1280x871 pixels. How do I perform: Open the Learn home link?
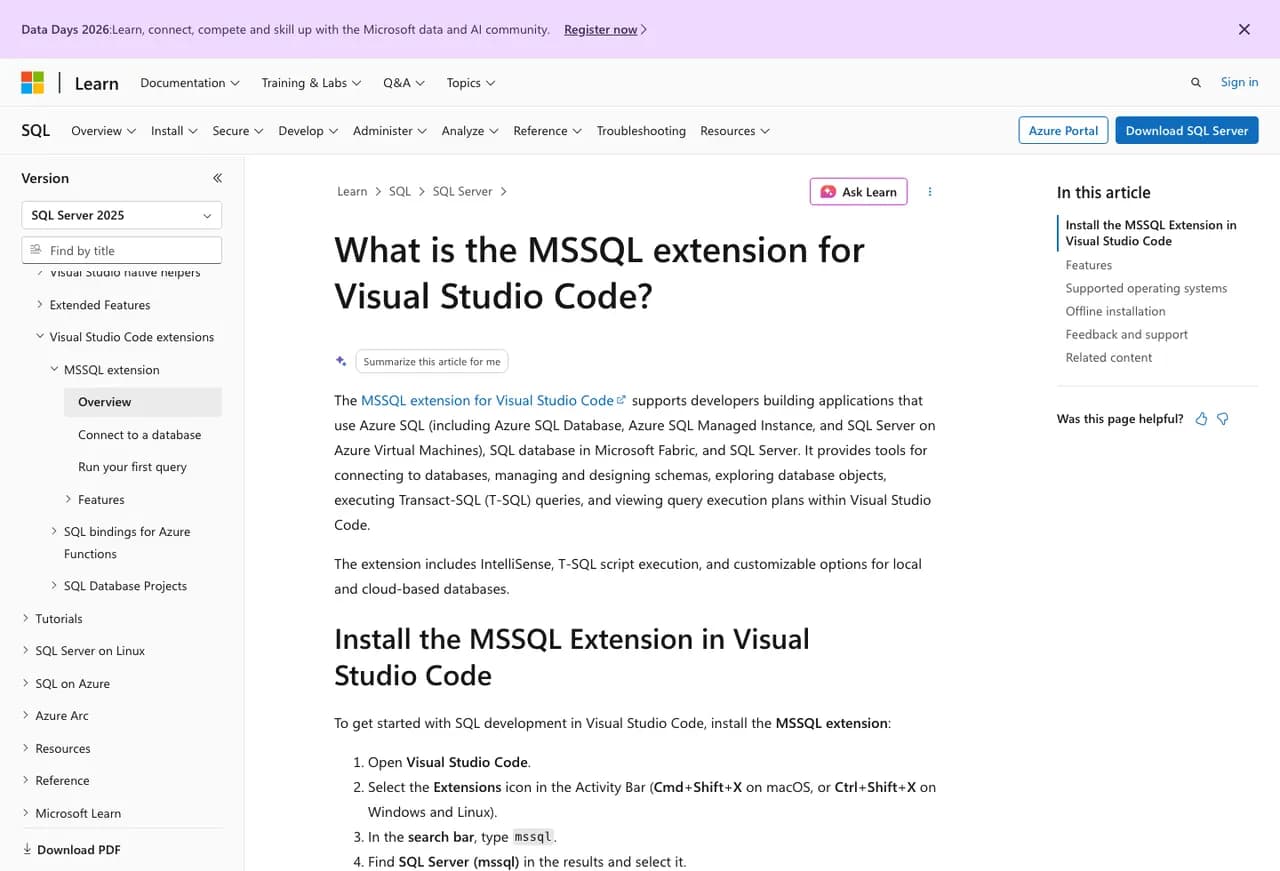(97, 83)
